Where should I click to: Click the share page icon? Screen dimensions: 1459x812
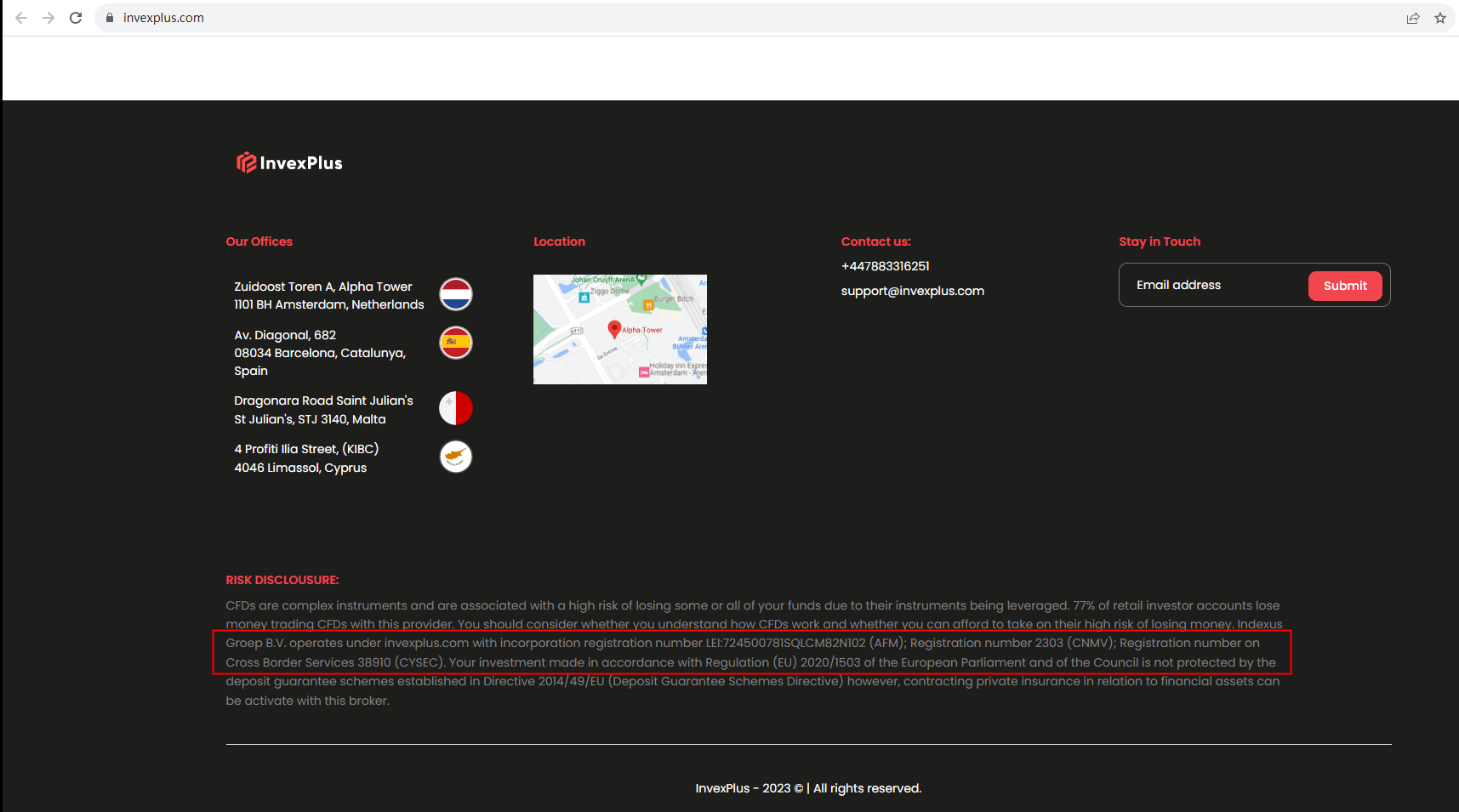click(1412, 18)
